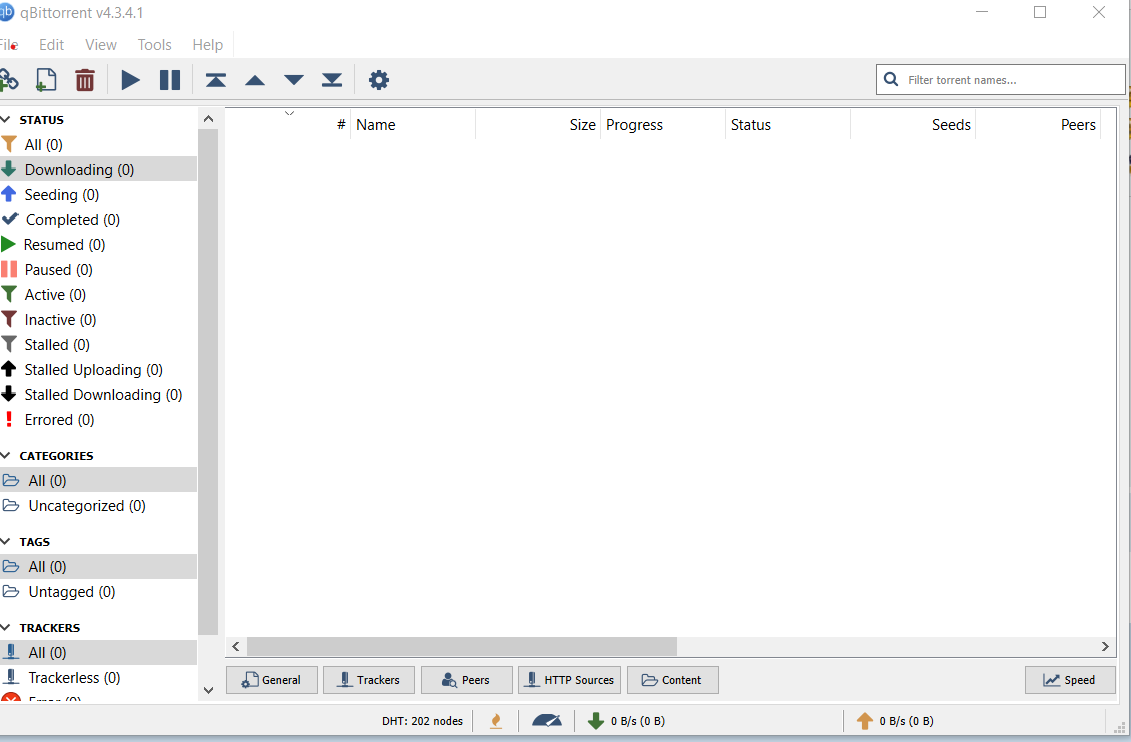1131x742 pixels.
Task: Click the Pause toolbar button
Action: pyautogui.click(x=170, y=80)
